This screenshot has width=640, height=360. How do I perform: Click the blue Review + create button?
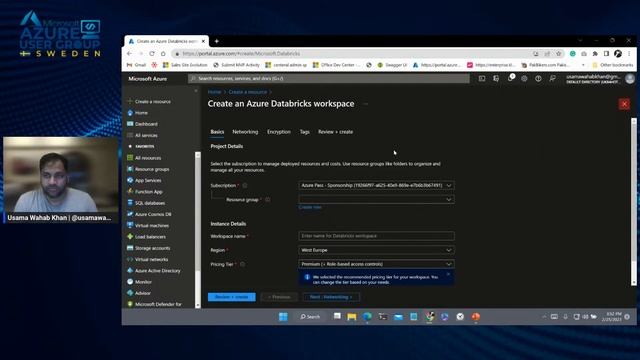point(231,297)
